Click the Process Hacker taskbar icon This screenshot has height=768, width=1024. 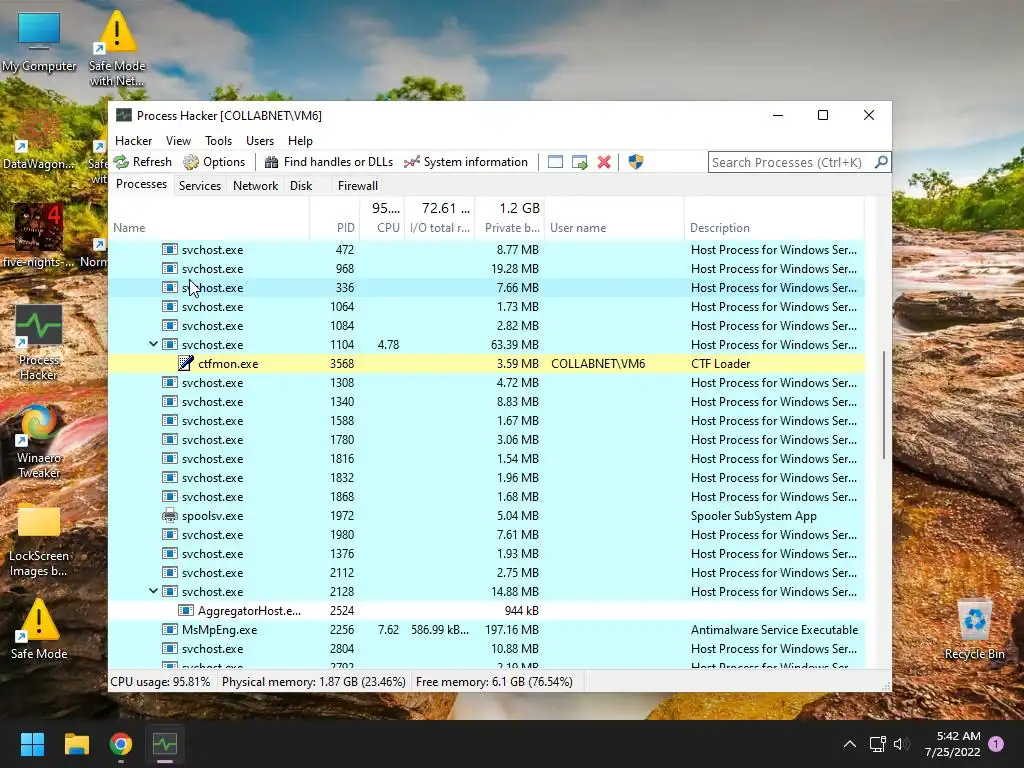(165, 744)
